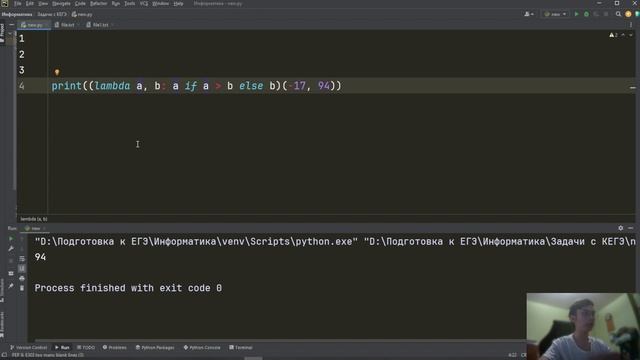Click the yellow updates icon near search
Image resolution: width=640 pixels, height=360 pixels.
click(x=628, y=14)
